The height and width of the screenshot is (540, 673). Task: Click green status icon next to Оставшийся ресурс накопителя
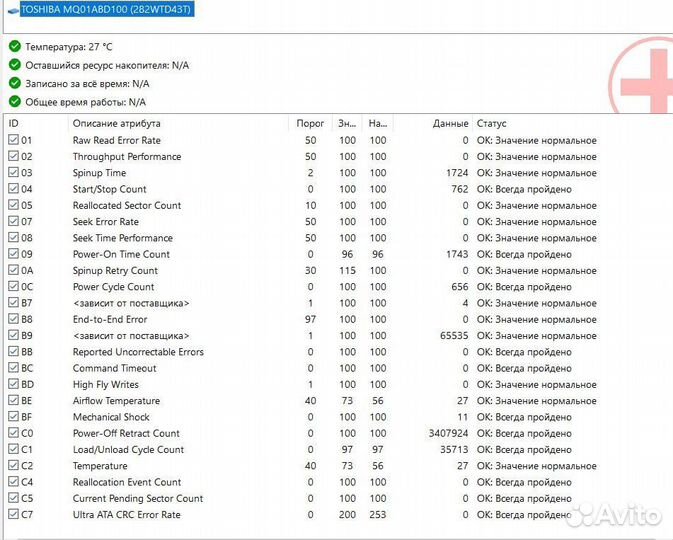[14, 65]
